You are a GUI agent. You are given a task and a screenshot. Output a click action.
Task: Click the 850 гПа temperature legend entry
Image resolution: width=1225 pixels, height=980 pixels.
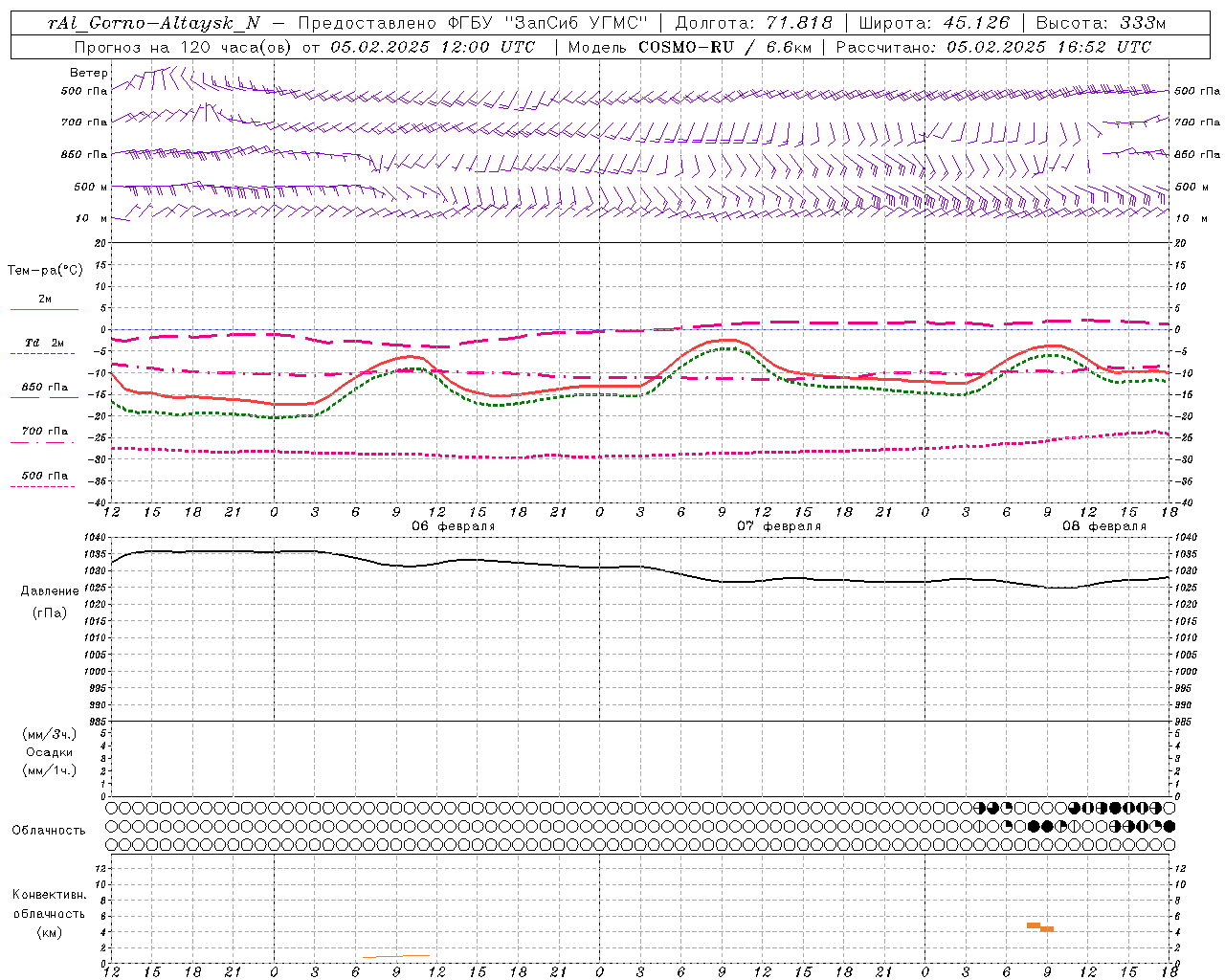coord(44,388)
